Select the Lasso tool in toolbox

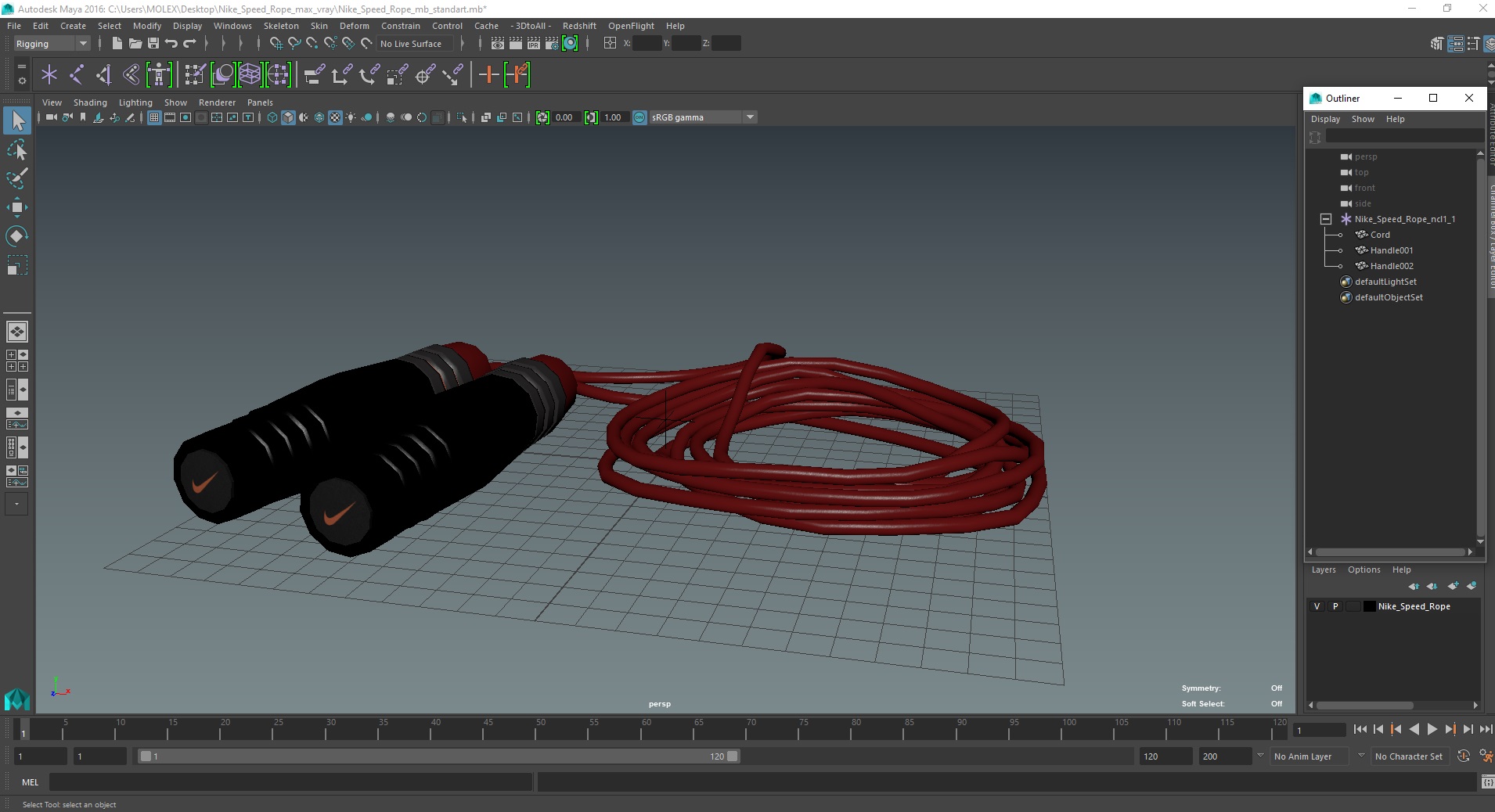coord(17,149)
